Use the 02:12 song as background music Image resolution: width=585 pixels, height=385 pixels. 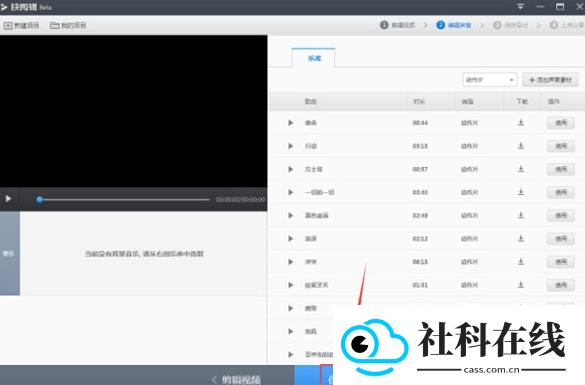coord(560,238)
